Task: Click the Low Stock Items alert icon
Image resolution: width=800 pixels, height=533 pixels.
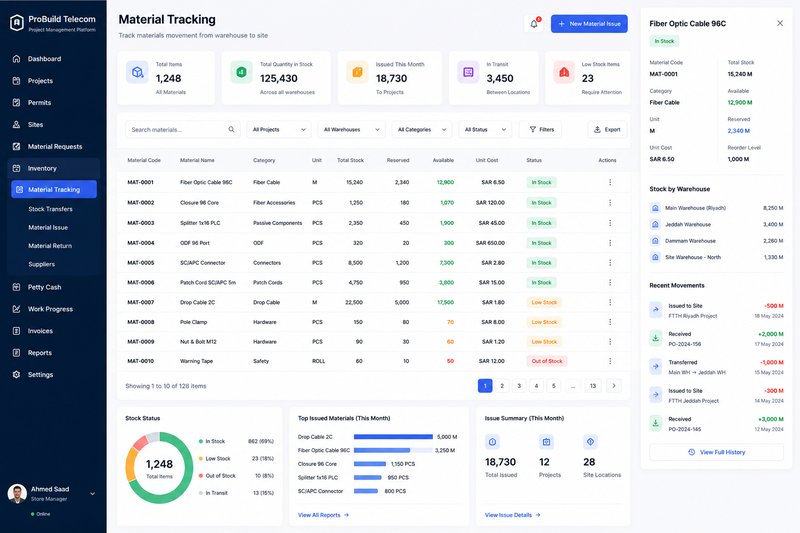Action: [x=564, y=72]
